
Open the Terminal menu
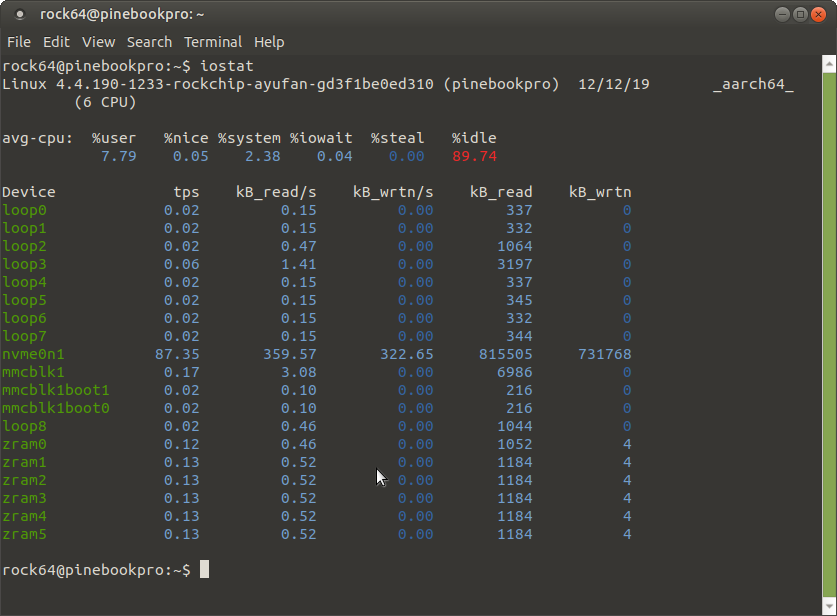pyautogui.click(x=213, y=42)
